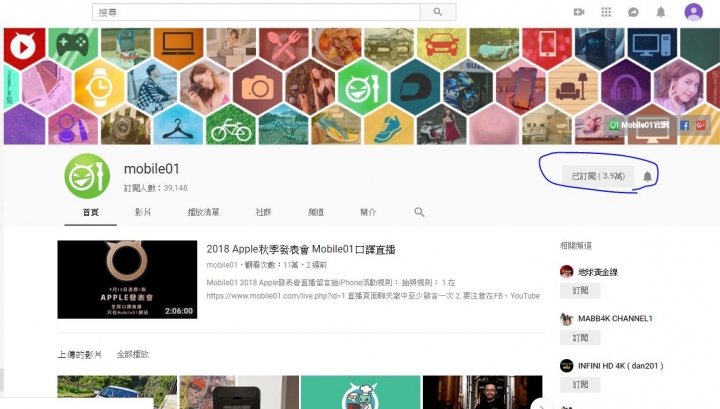
Task: Click the channel search magnifier icon in tabs
Action: (x=419, y=212)
